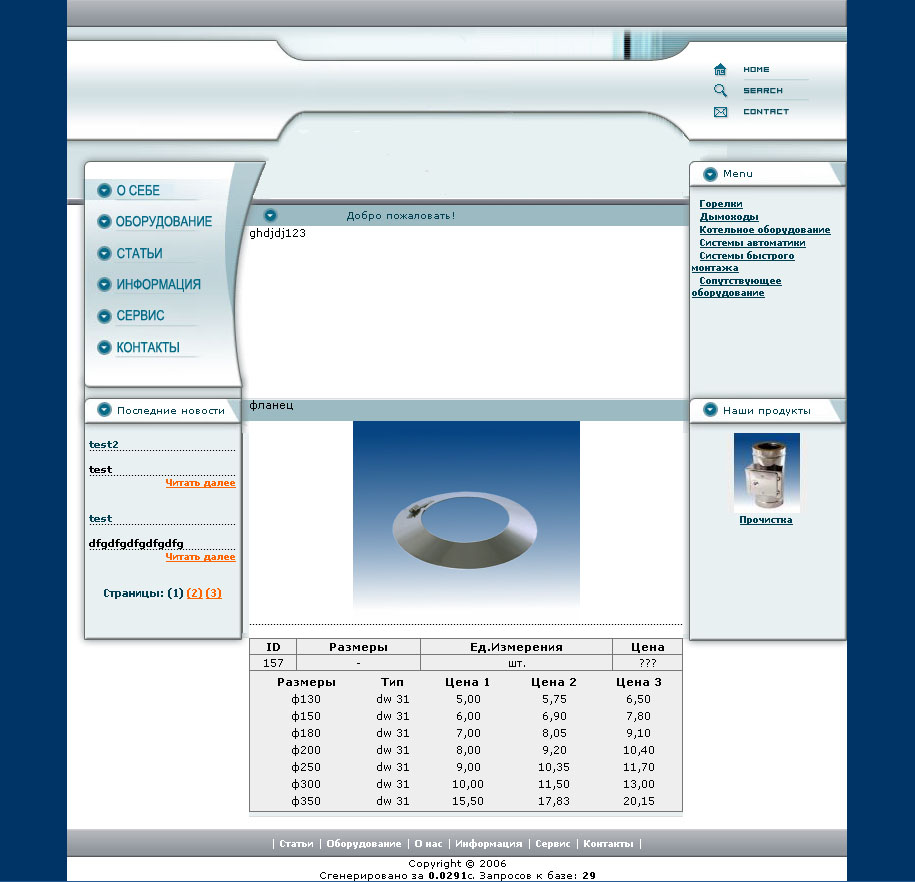Open the CONTACT link
The width and height of the screenshot is (915, 882).
pos(766,111)
